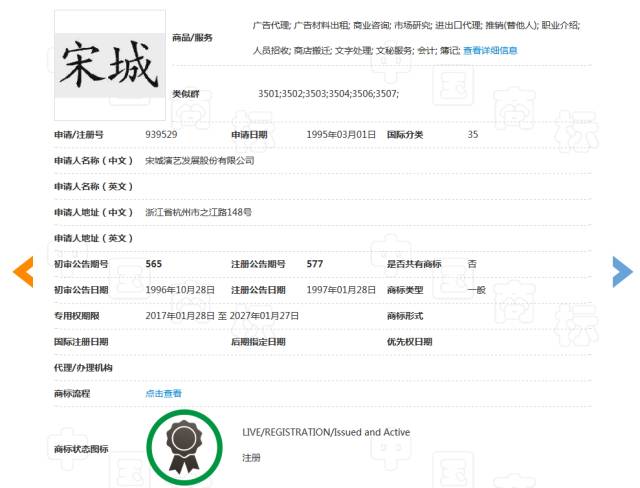Click the 代理/办理机构 label

coord(83,368)
